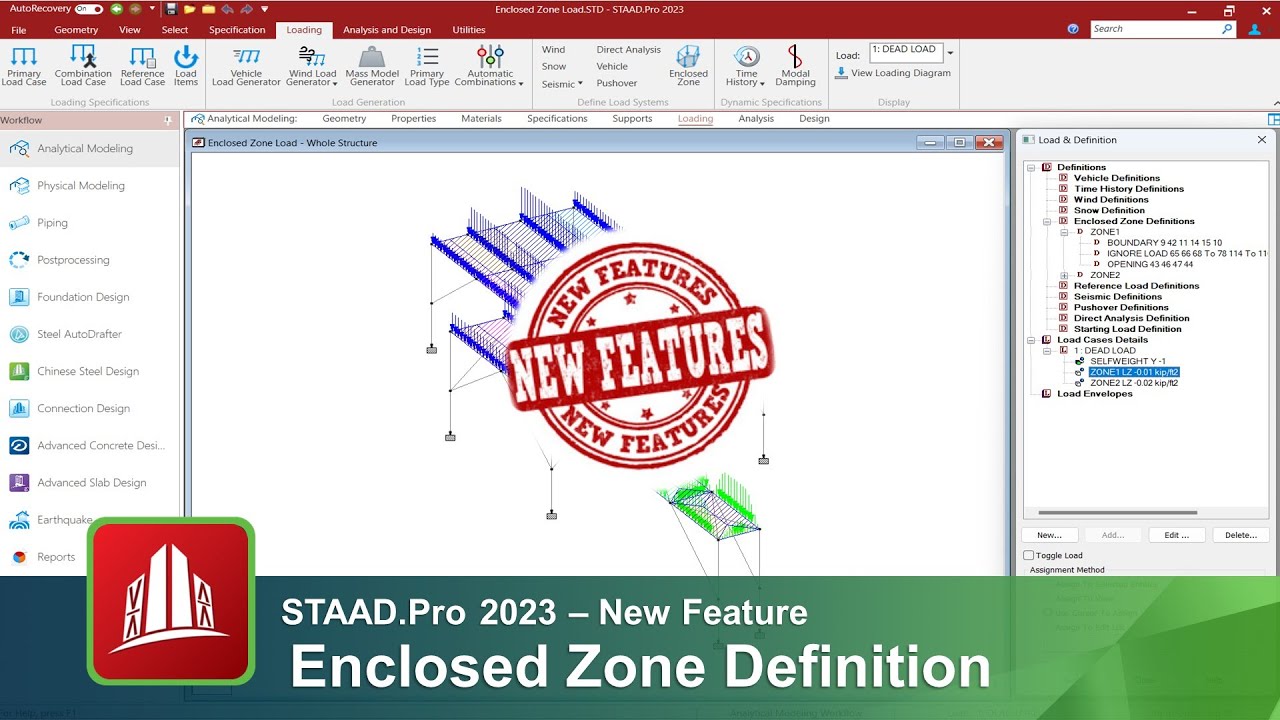The height and width of the screenshot is (720, 1280).
Task: Switch to Postprocessing workflow
Action: coord(73,260)
